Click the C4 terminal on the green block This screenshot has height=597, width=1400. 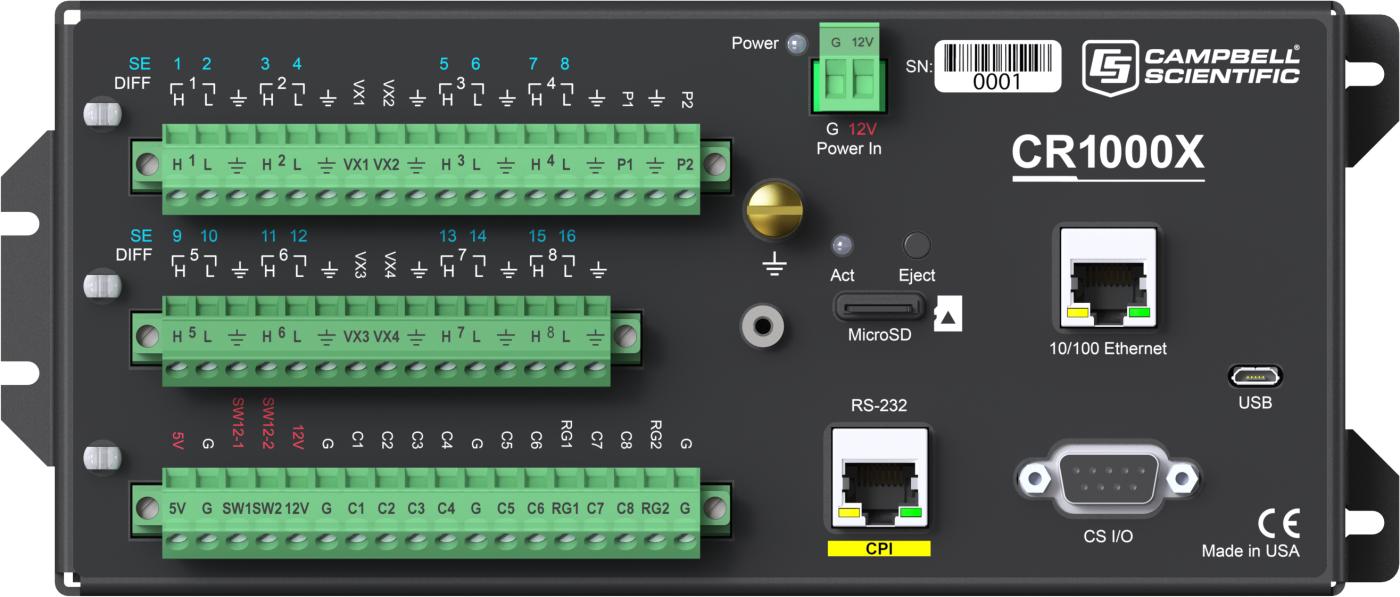[x=447, y=509]
